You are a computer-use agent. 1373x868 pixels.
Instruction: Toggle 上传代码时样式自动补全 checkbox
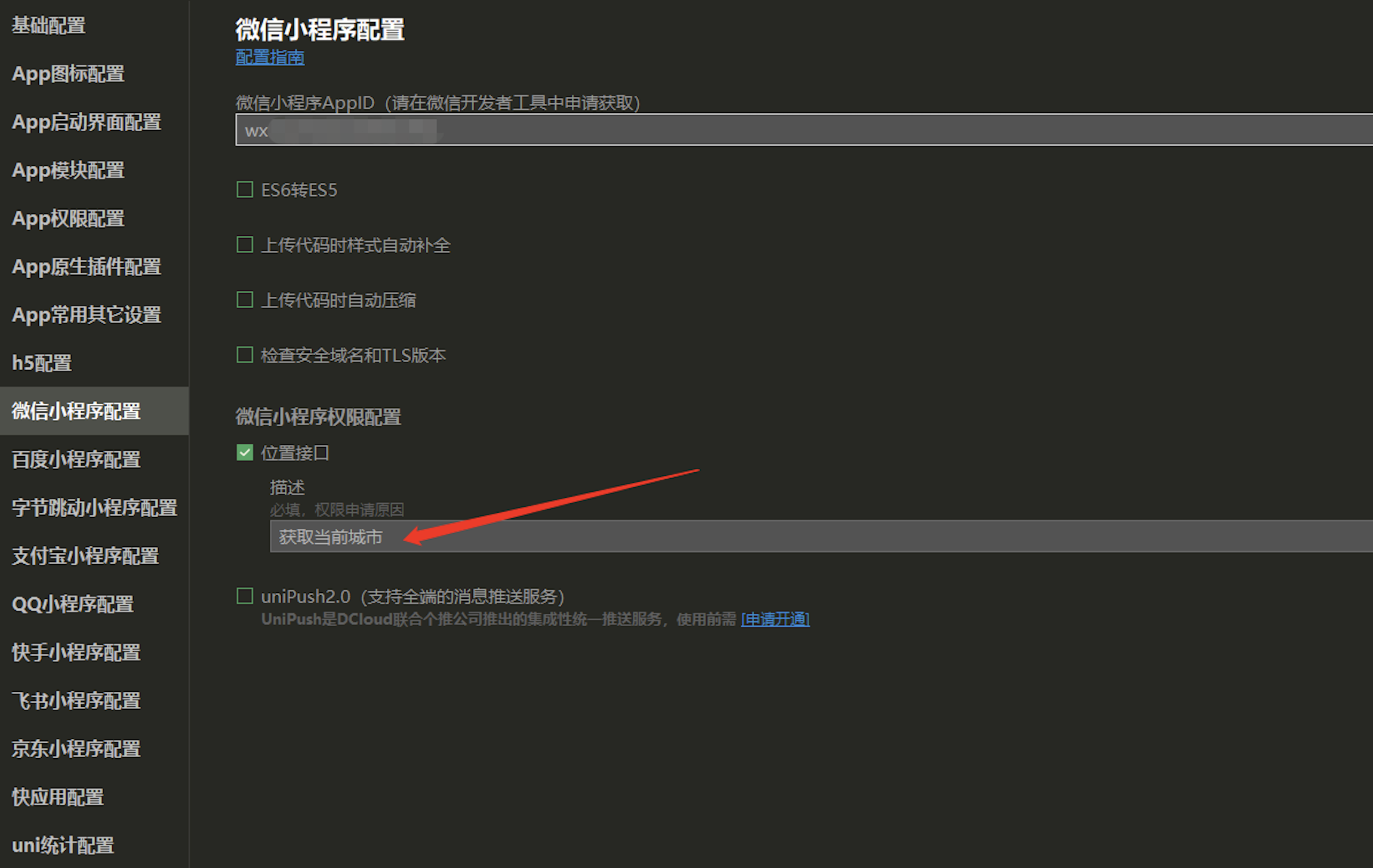click(245, 245)
